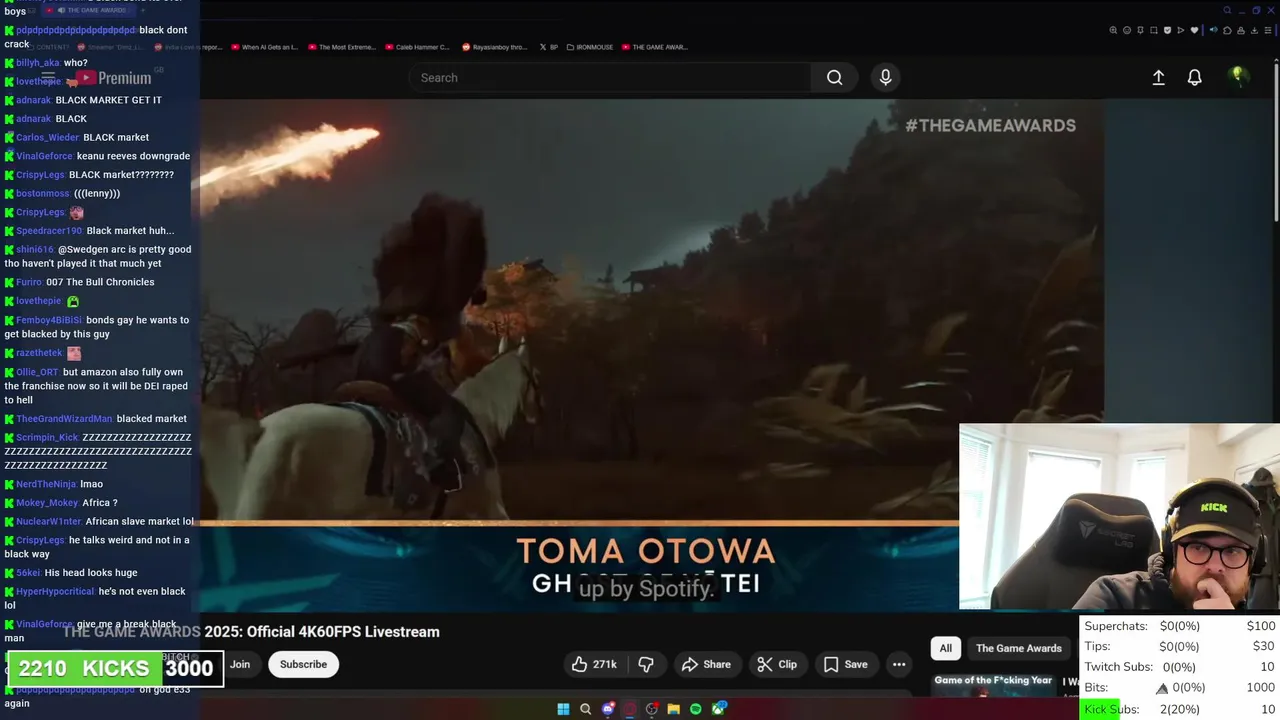Click the browser snapshot selection icon
1280x720 pixels.
click(1154, 30)
